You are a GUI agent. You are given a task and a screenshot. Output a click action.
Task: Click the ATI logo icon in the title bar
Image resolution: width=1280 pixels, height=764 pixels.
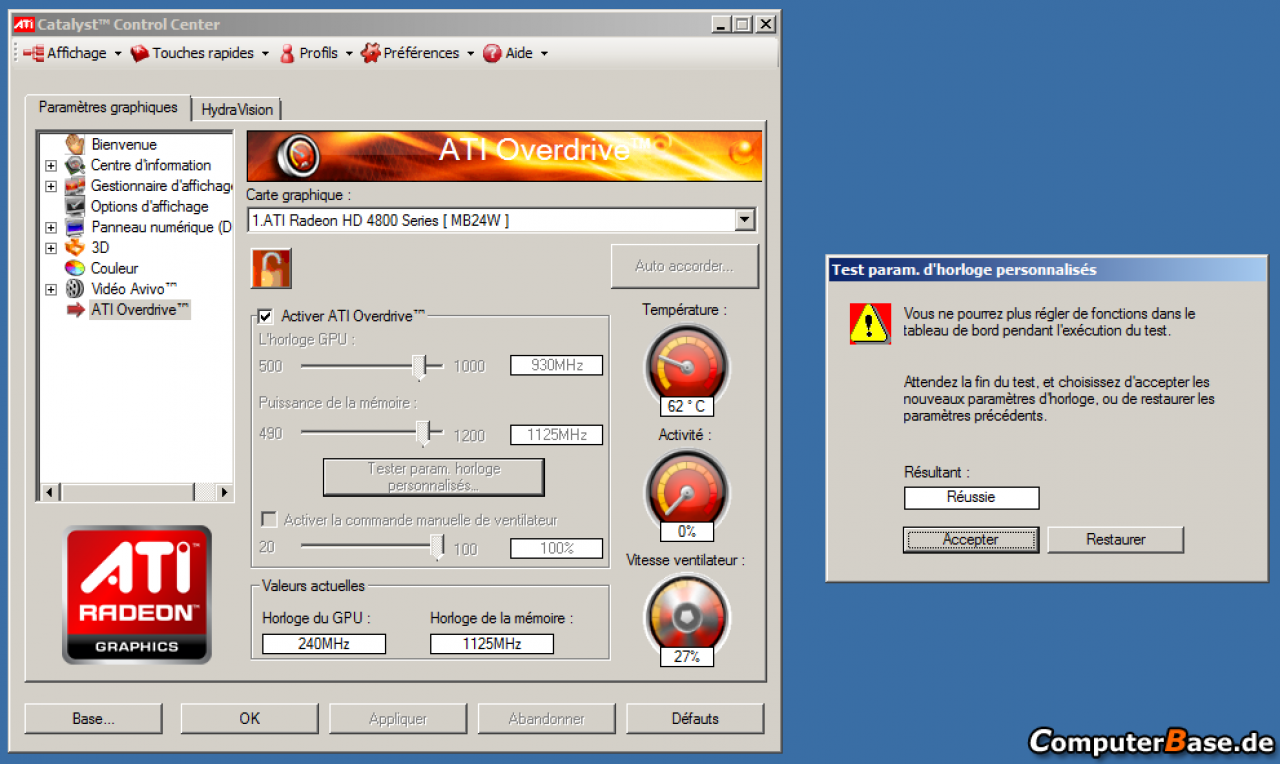[24, 24]
